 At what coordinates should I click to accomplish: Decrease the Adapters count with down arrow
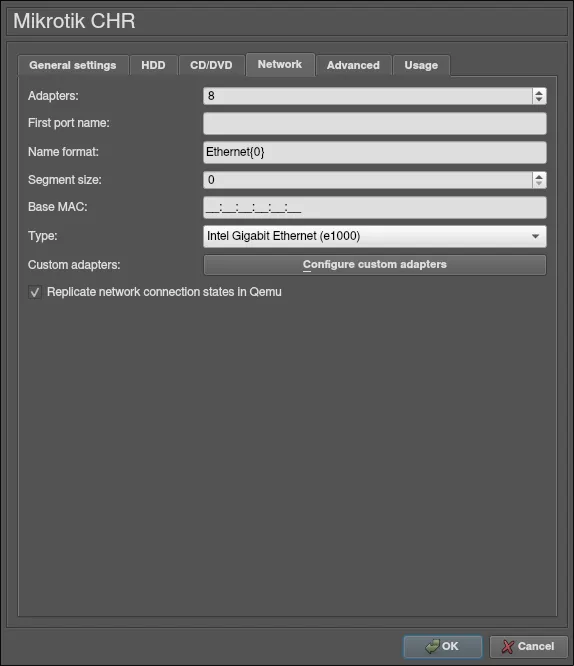tap(539, 100)
